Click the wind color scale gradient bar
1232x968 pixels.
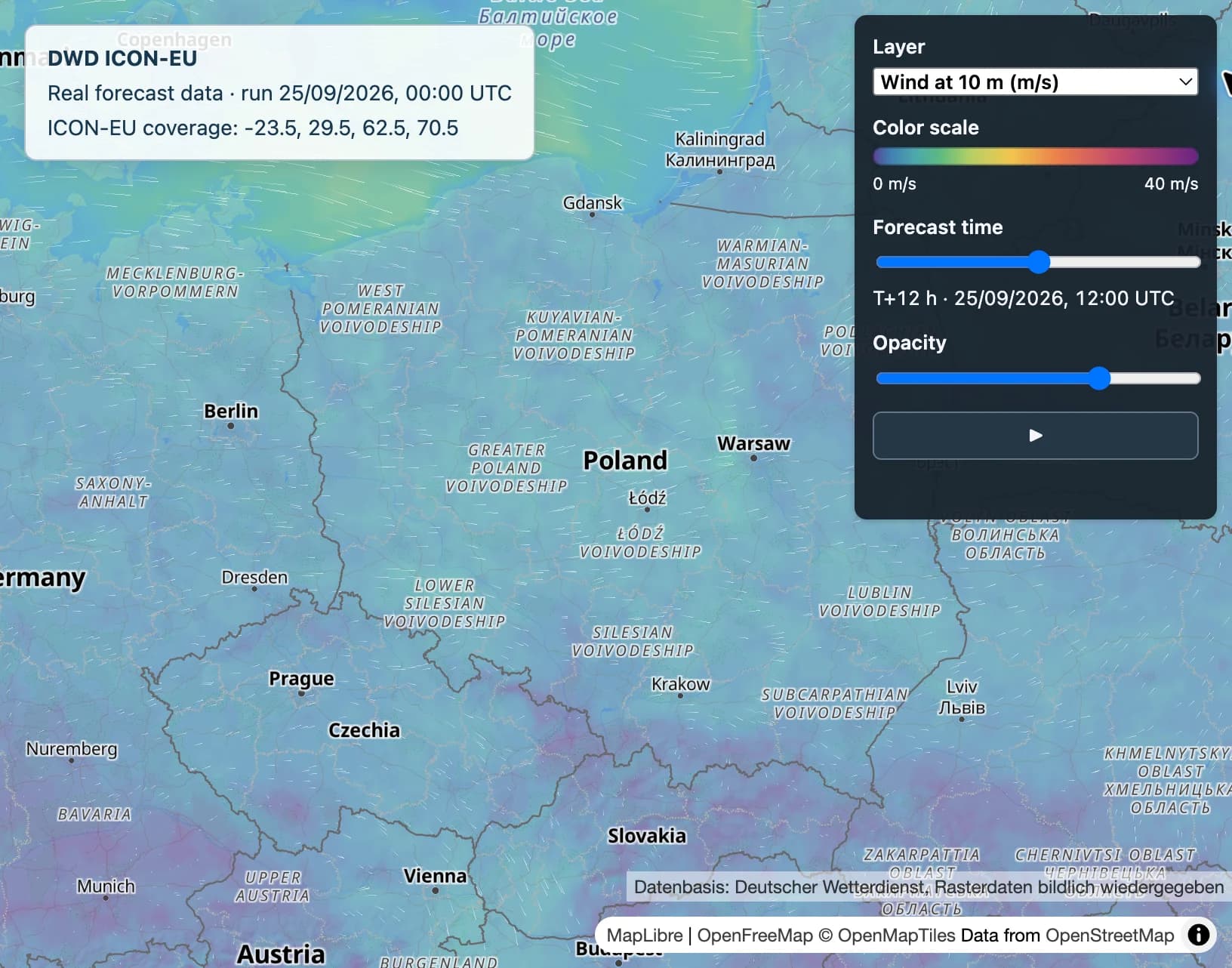coord(1035,156)
